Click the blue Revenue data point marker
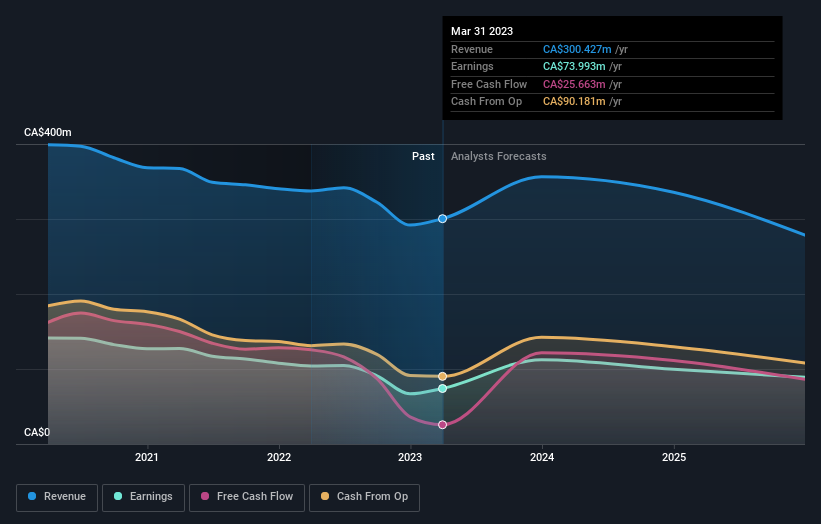The image size is (821, 524). pos(442,219)
